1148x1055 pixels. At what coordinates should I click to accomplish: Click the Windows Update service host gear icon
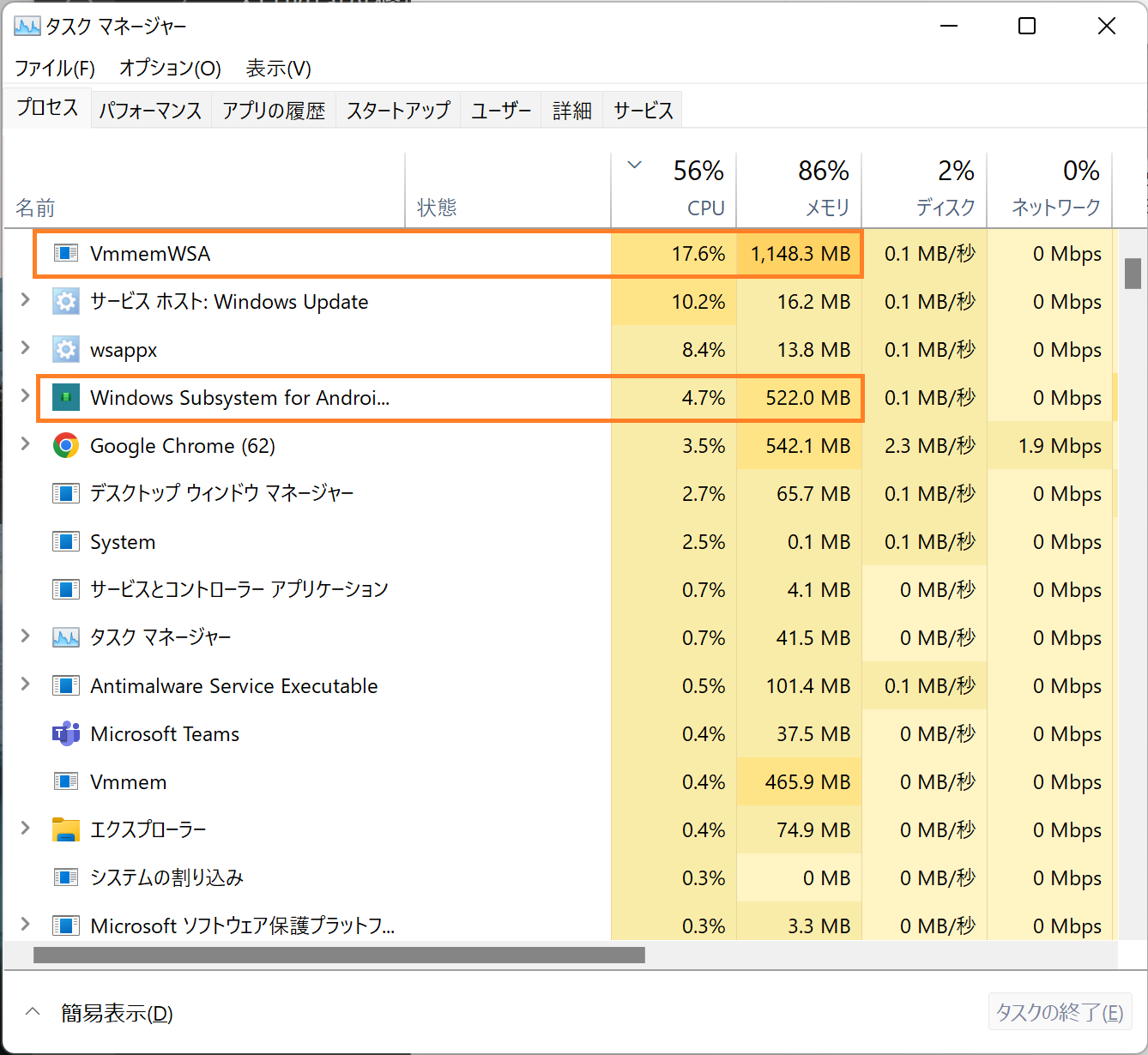[x=66, y=301]
